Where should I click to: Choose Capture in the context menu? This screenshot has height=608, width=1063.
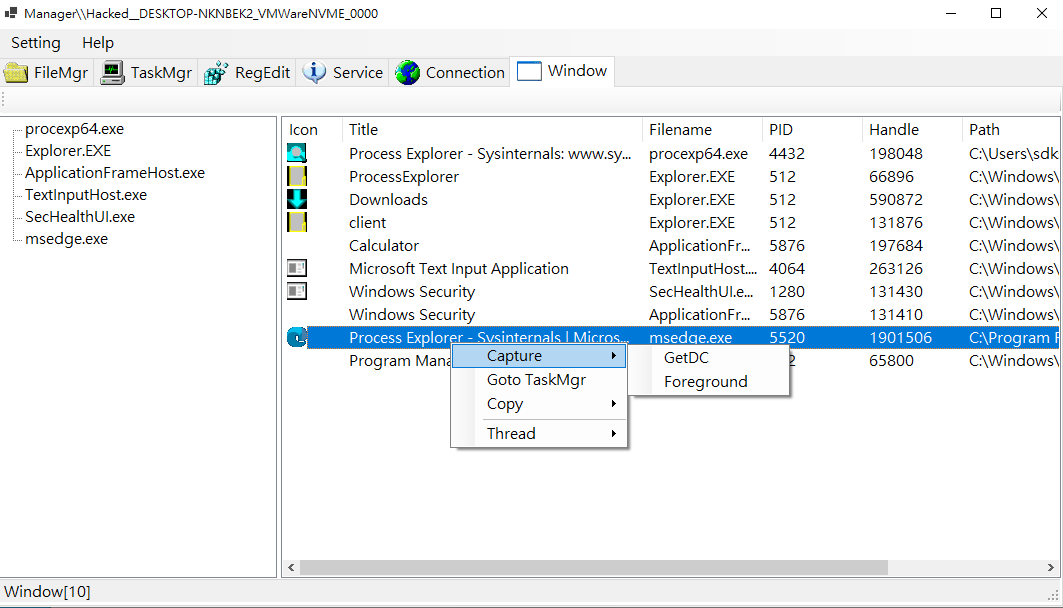(539, 356)
